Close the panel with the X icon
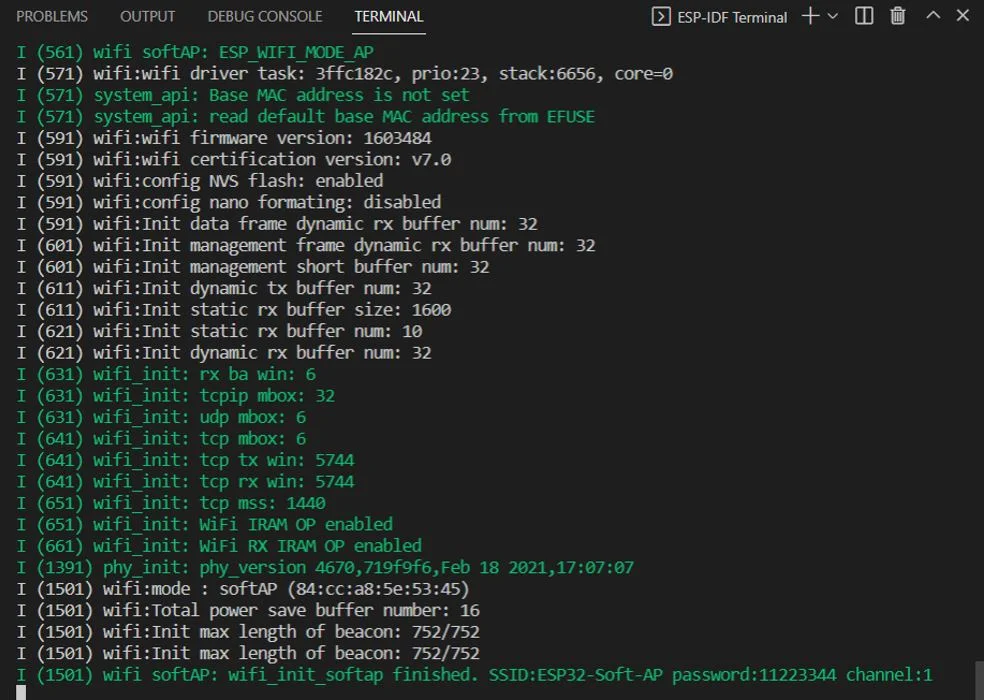The height and width of the screenshot is (700, 984). pyautogui.click(x=963, y=15)
